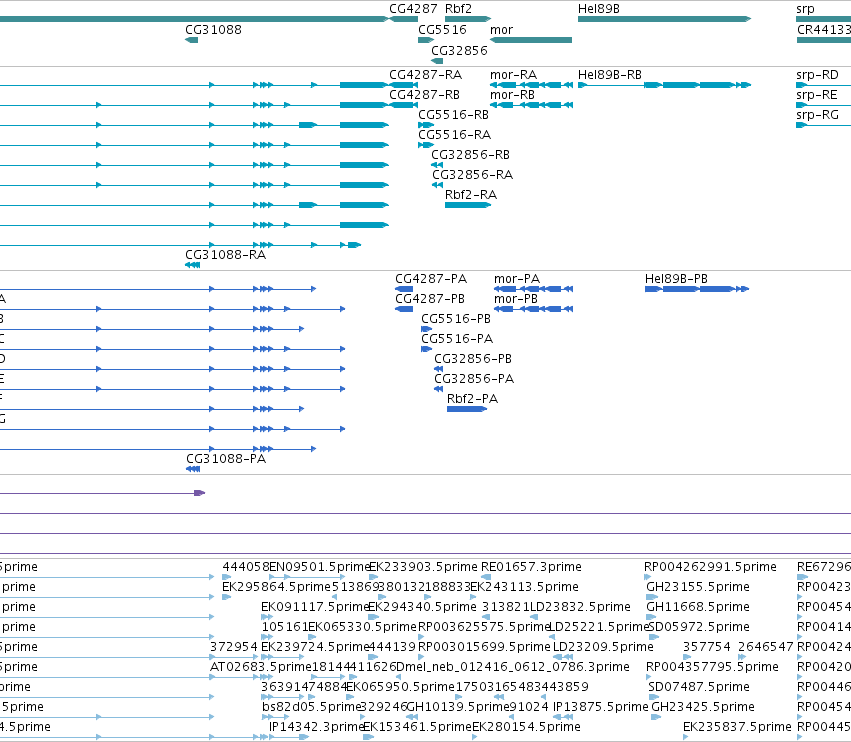Select EST EK280154.5prime
This screenshot has height=742, width=851.
click(x=526, y=727)
